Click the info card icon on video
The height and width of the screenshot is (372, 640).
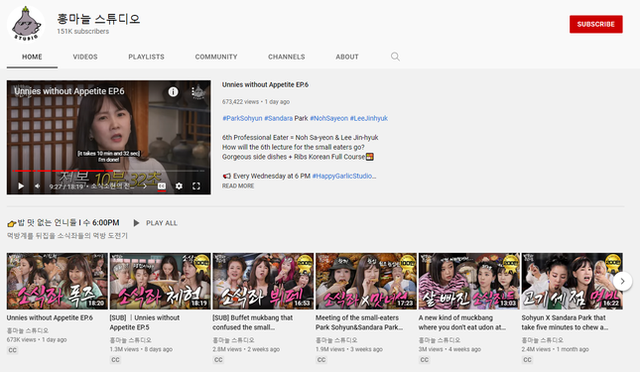click(173, 91)
